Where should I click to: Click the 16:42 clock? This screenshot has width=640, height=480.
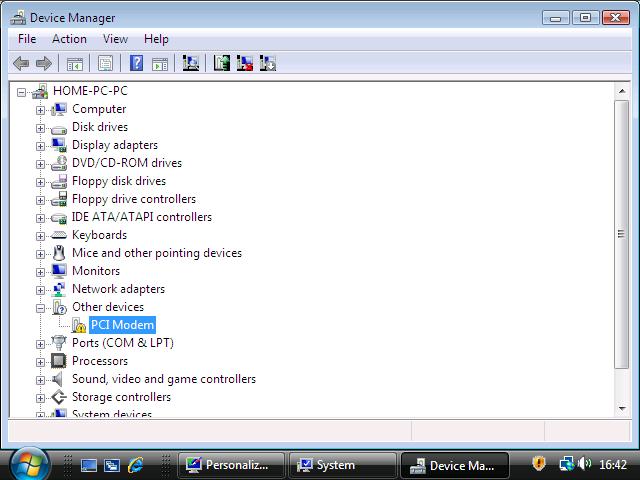[613, 464]
